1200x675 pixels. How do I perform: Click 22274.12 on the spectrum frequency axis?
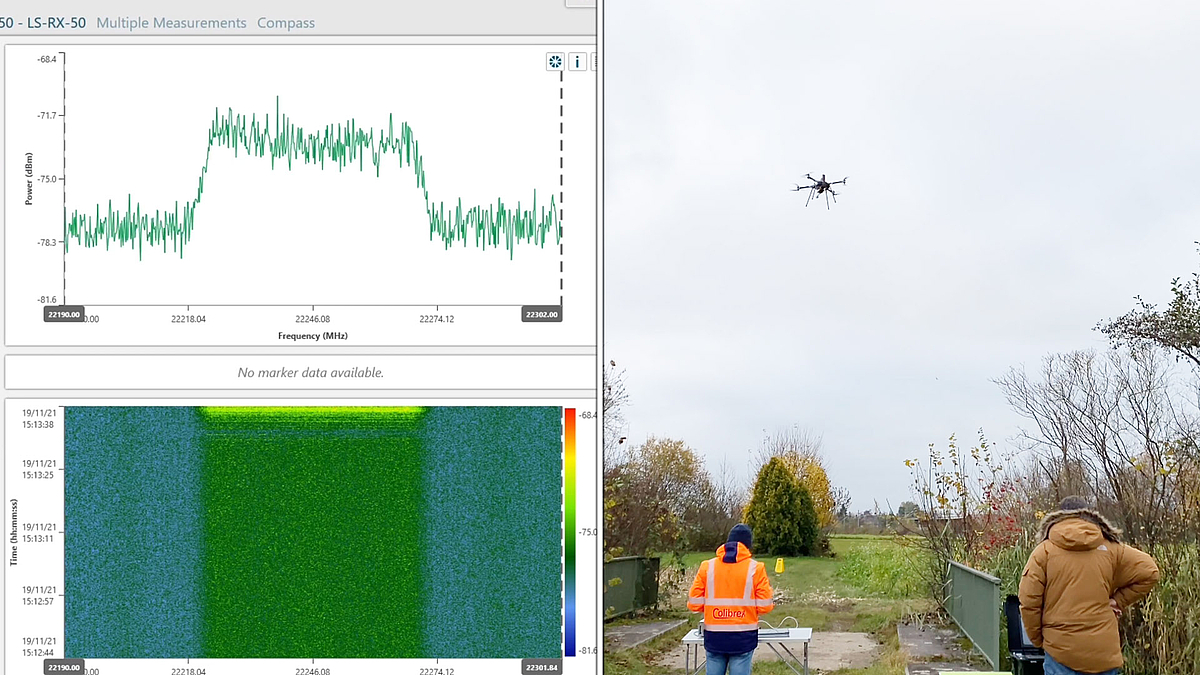tap(436, 320)
